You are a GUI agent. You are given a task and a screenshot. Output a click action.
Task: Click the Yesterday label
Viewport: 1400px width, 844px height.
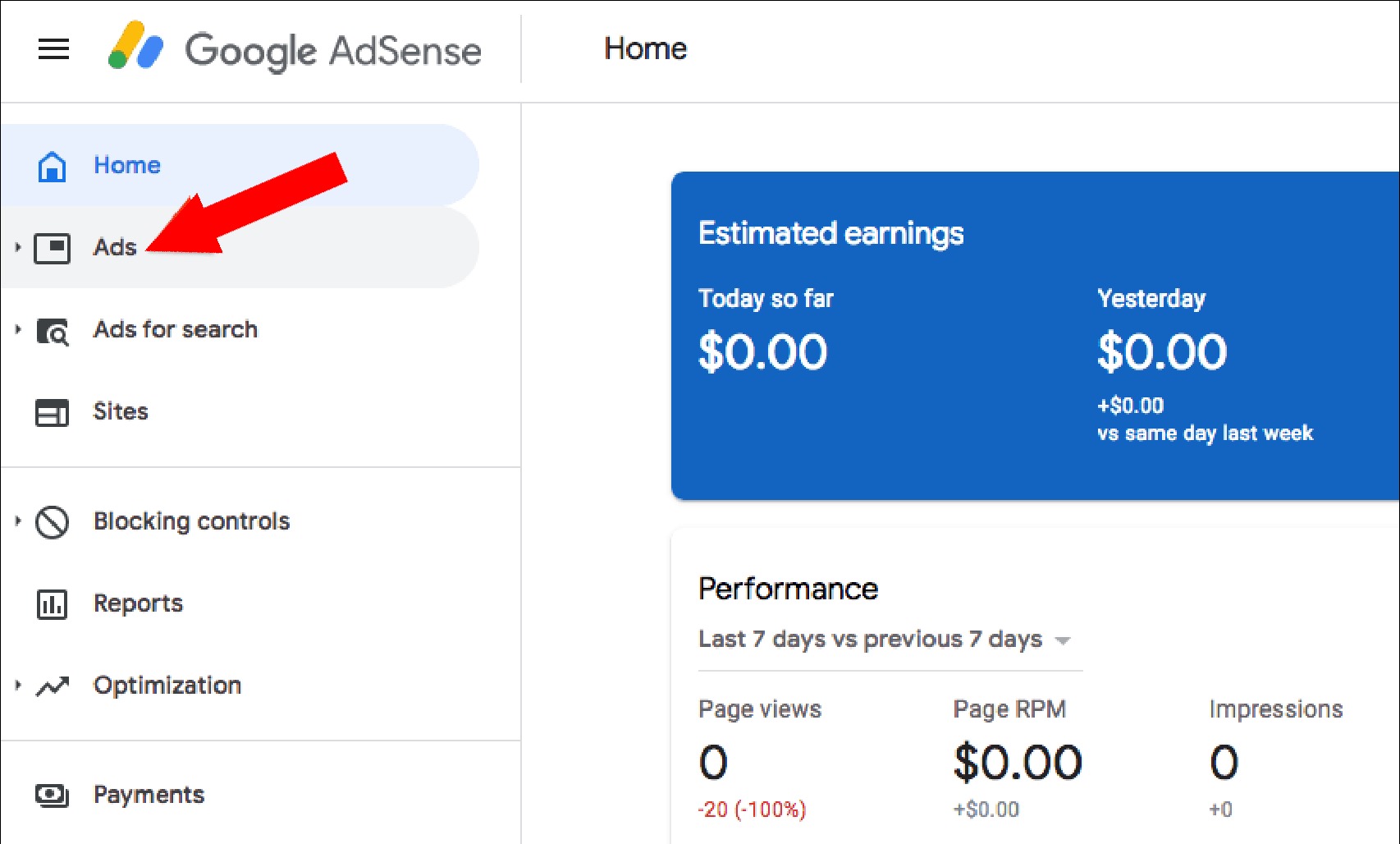[x=1151, y=298]
